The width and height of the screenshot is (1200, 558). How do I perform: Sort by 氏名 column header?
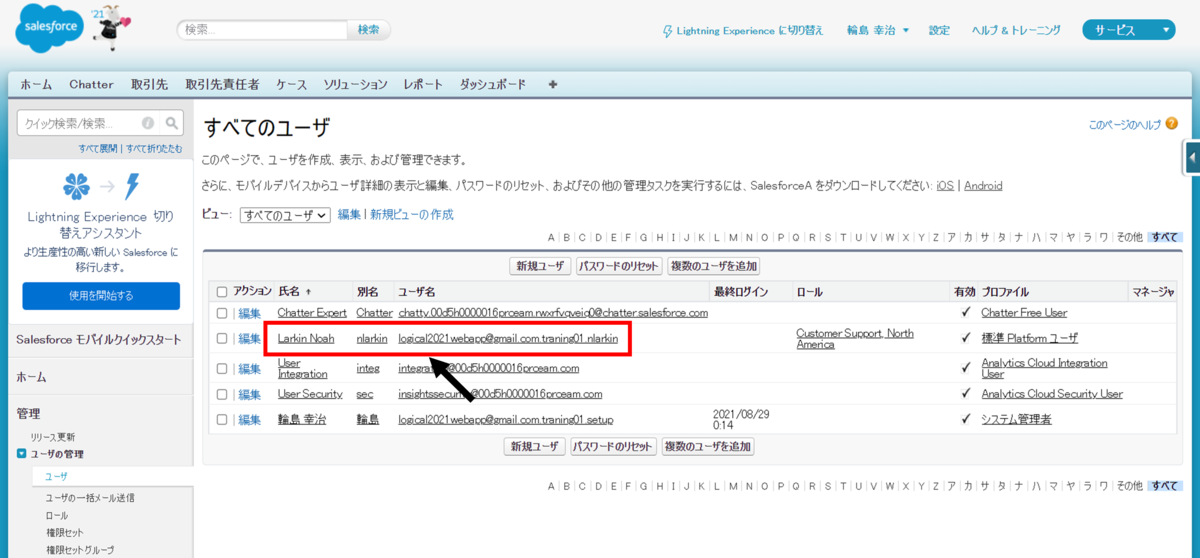(294, 292)
